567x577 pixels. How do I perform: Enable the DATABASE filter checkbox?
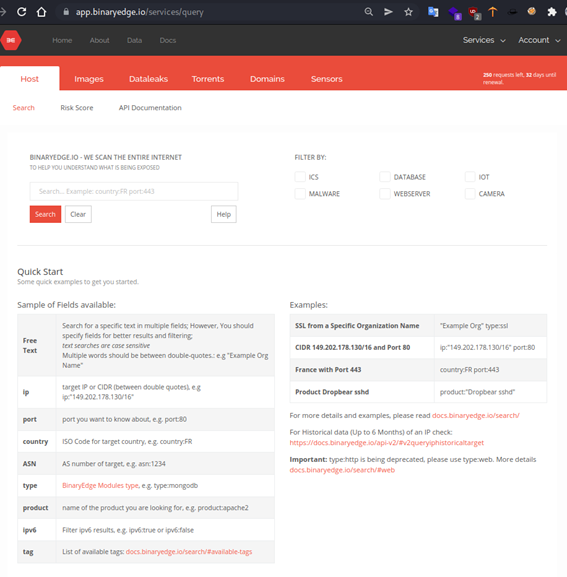click(x=385, y=177)
